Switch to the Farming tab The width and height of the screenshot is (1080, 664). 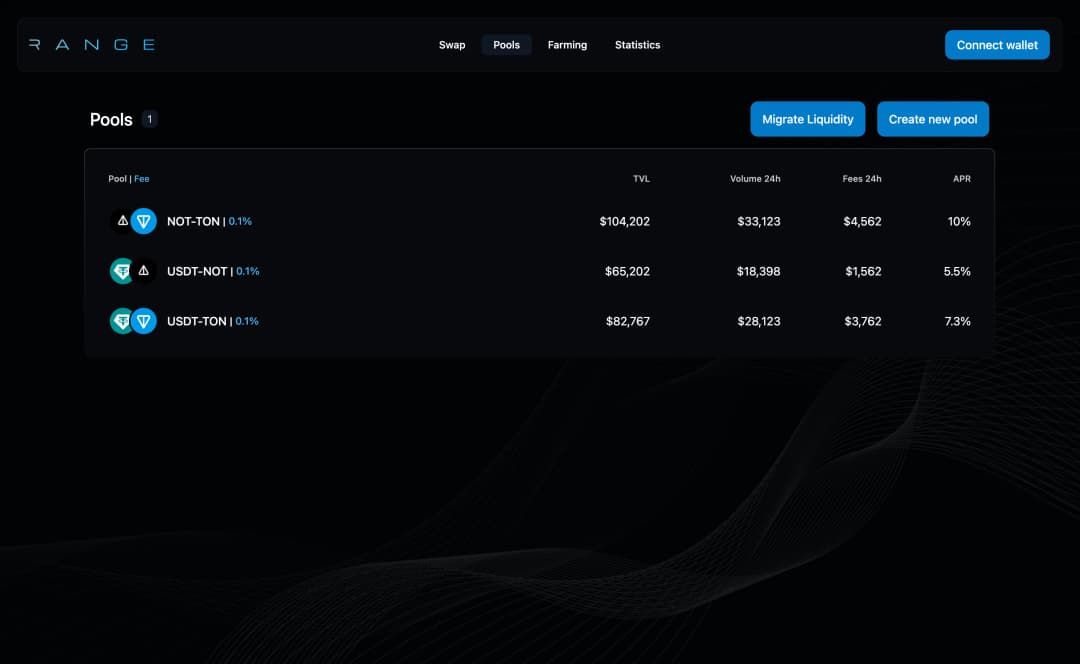point(567,45)
